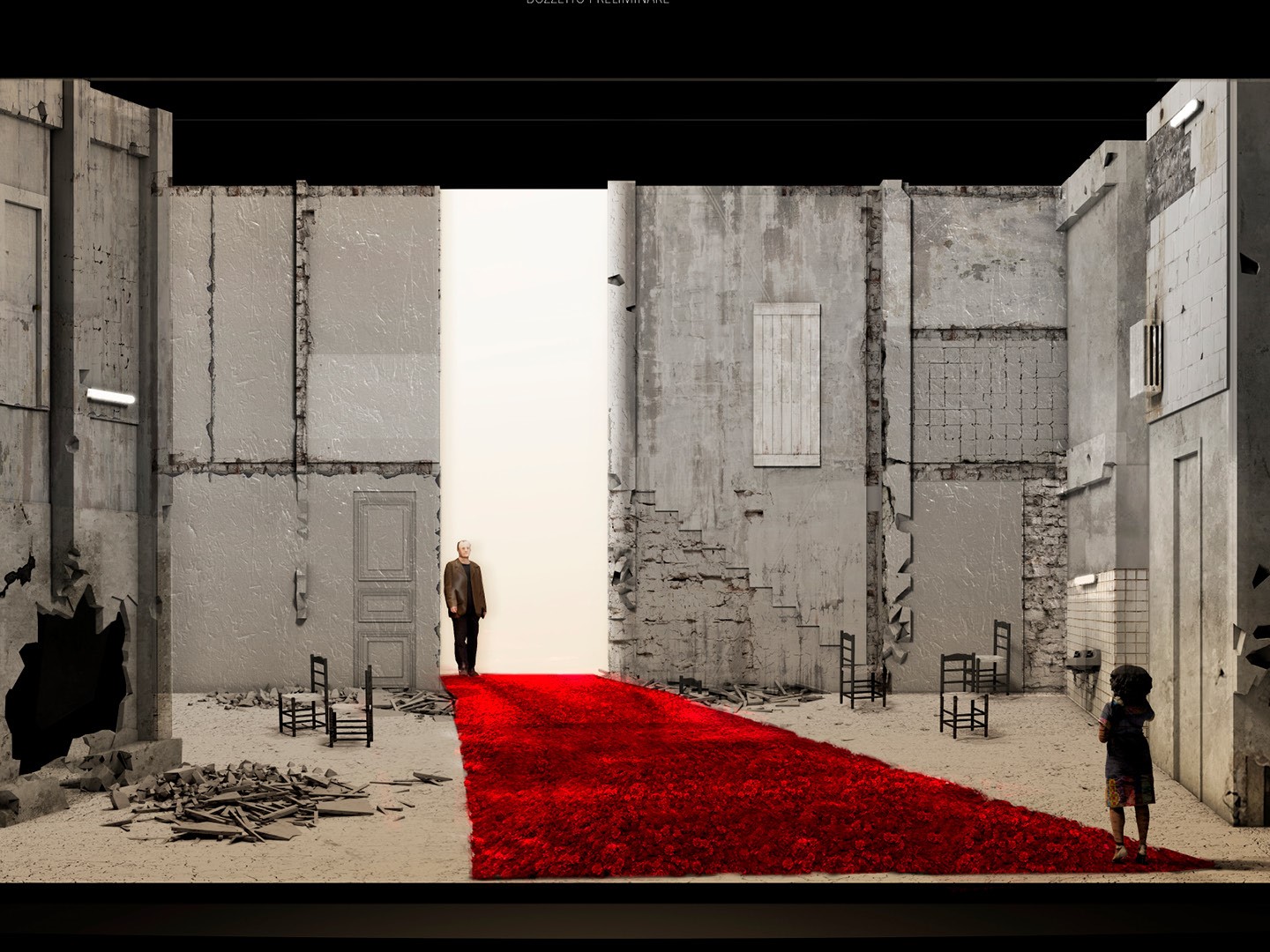Click the fluorescent light at top right

1184,112
